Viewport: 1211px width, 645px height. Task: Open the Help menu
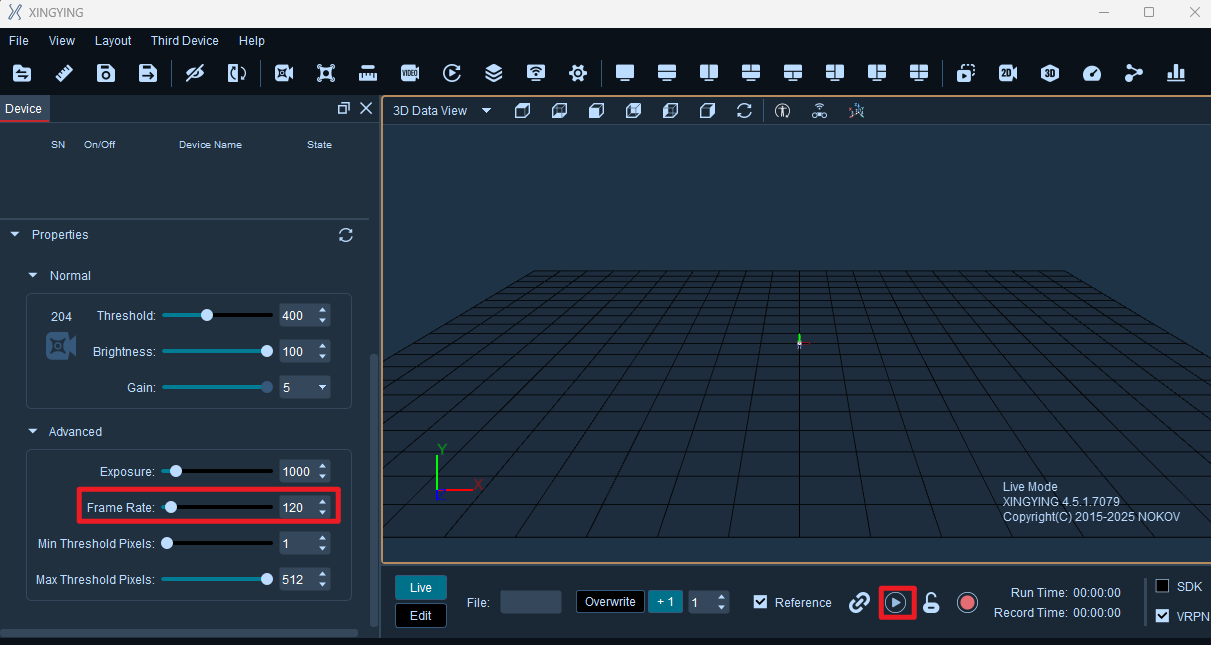click(252, 41)
